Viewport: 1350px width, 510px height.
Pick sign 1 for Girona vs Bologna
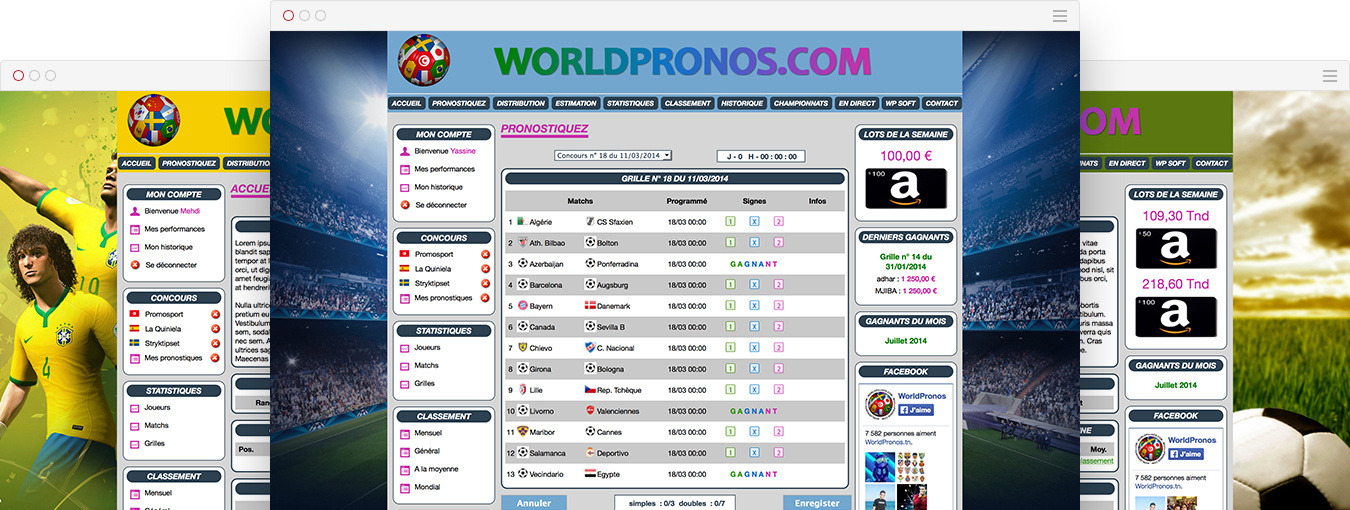730,369
